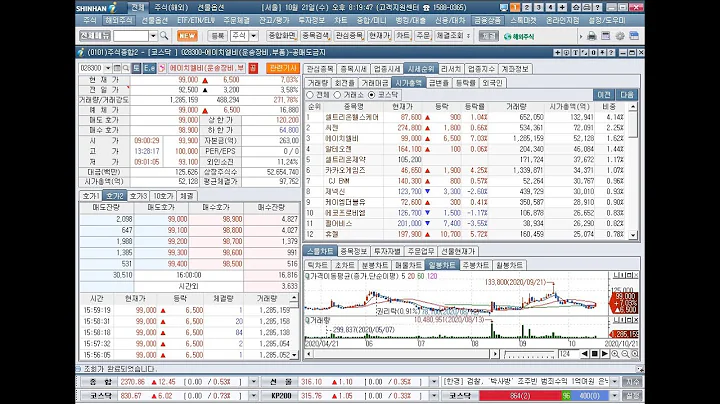Add a virtual screen with the plus icon
Screen dimensions: 720x404
point(562,7)
